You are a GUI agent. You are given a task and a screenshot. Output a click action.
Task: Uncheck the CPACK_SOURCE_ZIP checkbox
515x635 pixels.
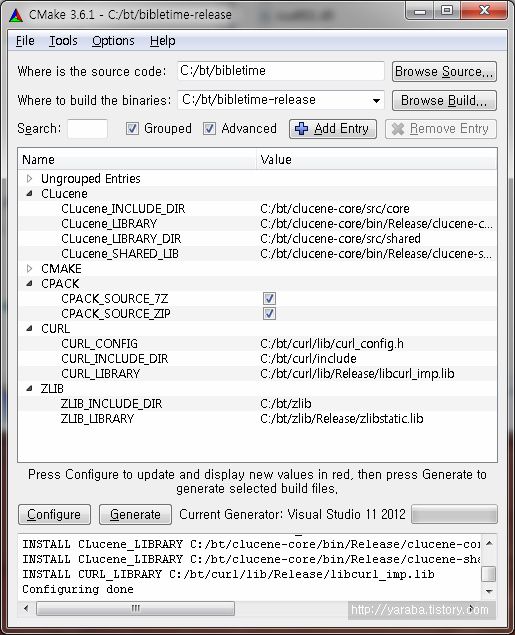pos(269,313)
